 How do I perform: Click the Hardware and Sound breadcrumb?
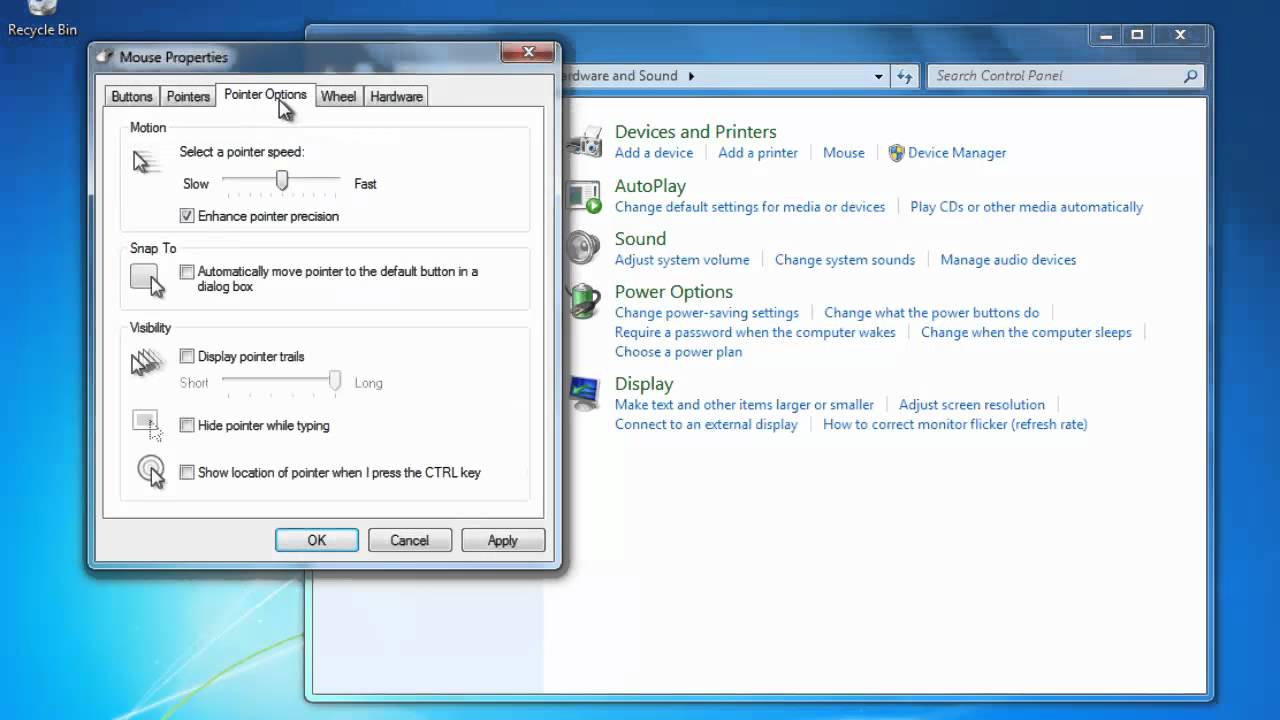[620, 76]
